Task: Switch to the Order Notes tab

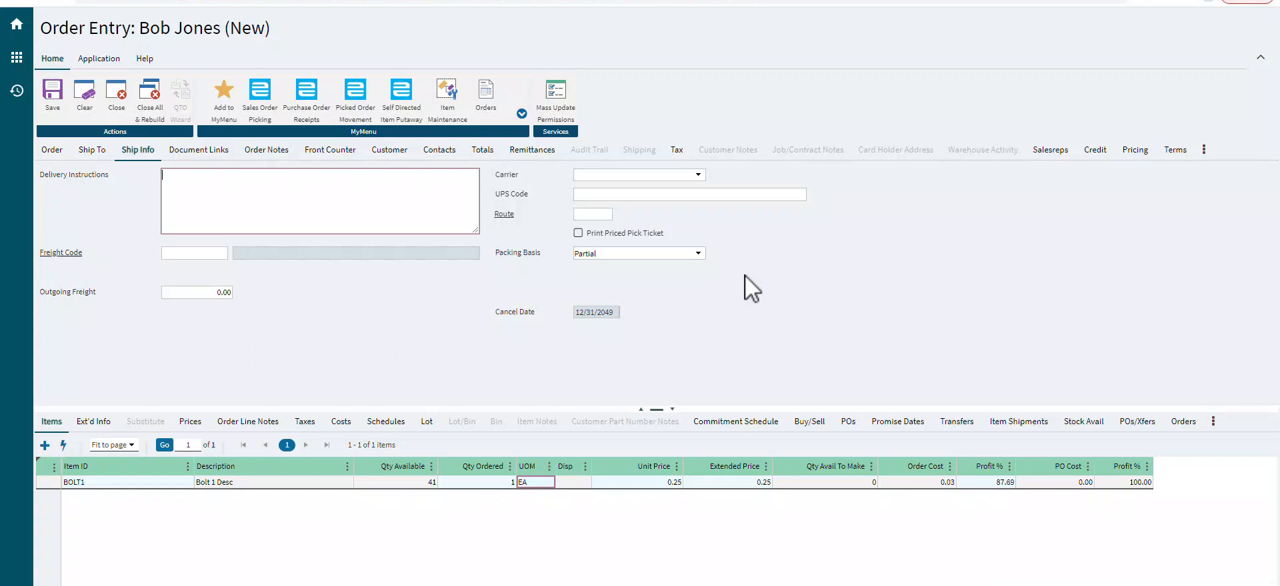Action: pos(266,150)
